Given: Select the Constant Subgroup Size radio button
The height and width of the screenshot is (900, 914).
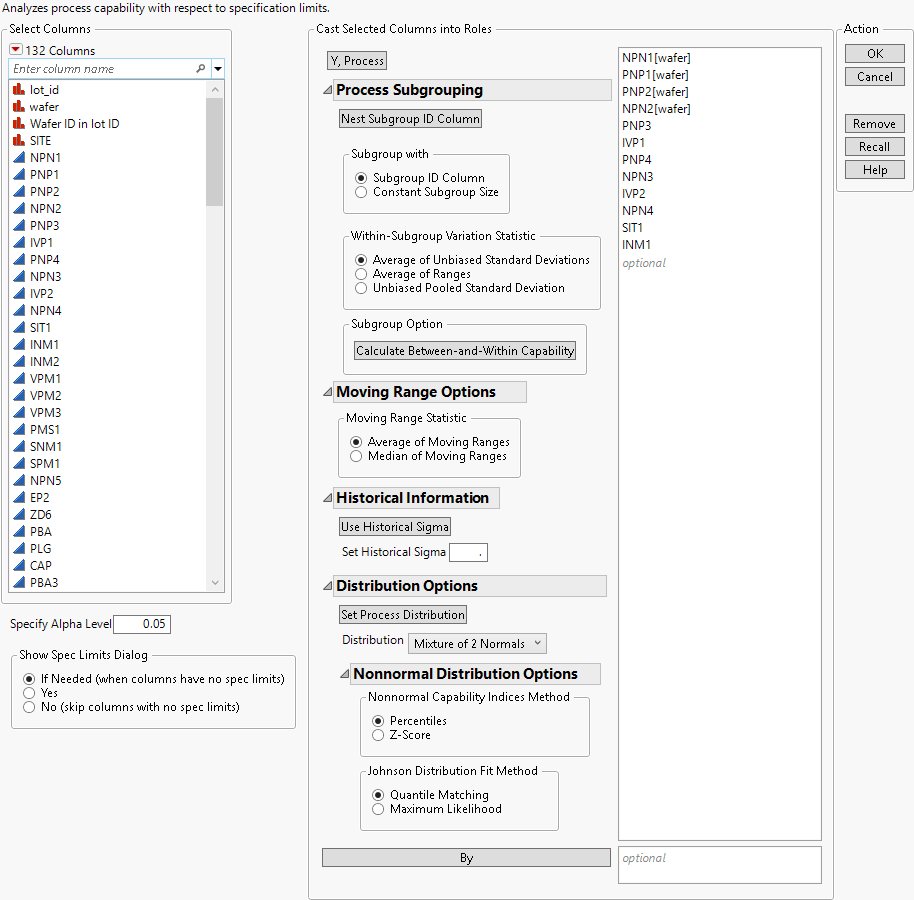Looking at the screenshot, I should click(362, 190).
